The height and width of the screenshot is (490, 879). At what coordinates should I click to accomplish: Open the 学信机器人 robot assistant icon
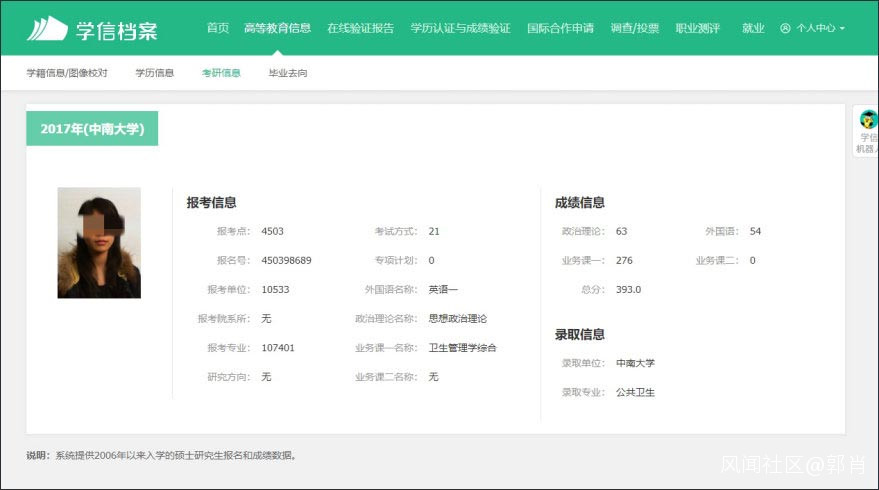pyautogui.click(x=868, y=119)
